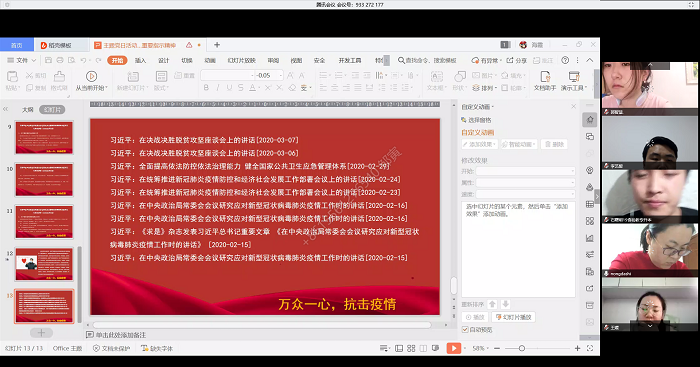Toggle to Slides view pill

pos(52,109)
